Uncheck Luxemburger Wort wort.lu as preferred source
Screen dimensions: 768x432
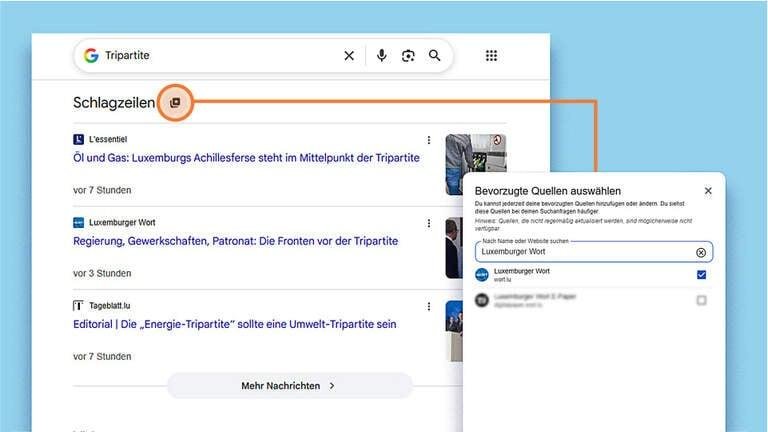click(x=701, y=275)
